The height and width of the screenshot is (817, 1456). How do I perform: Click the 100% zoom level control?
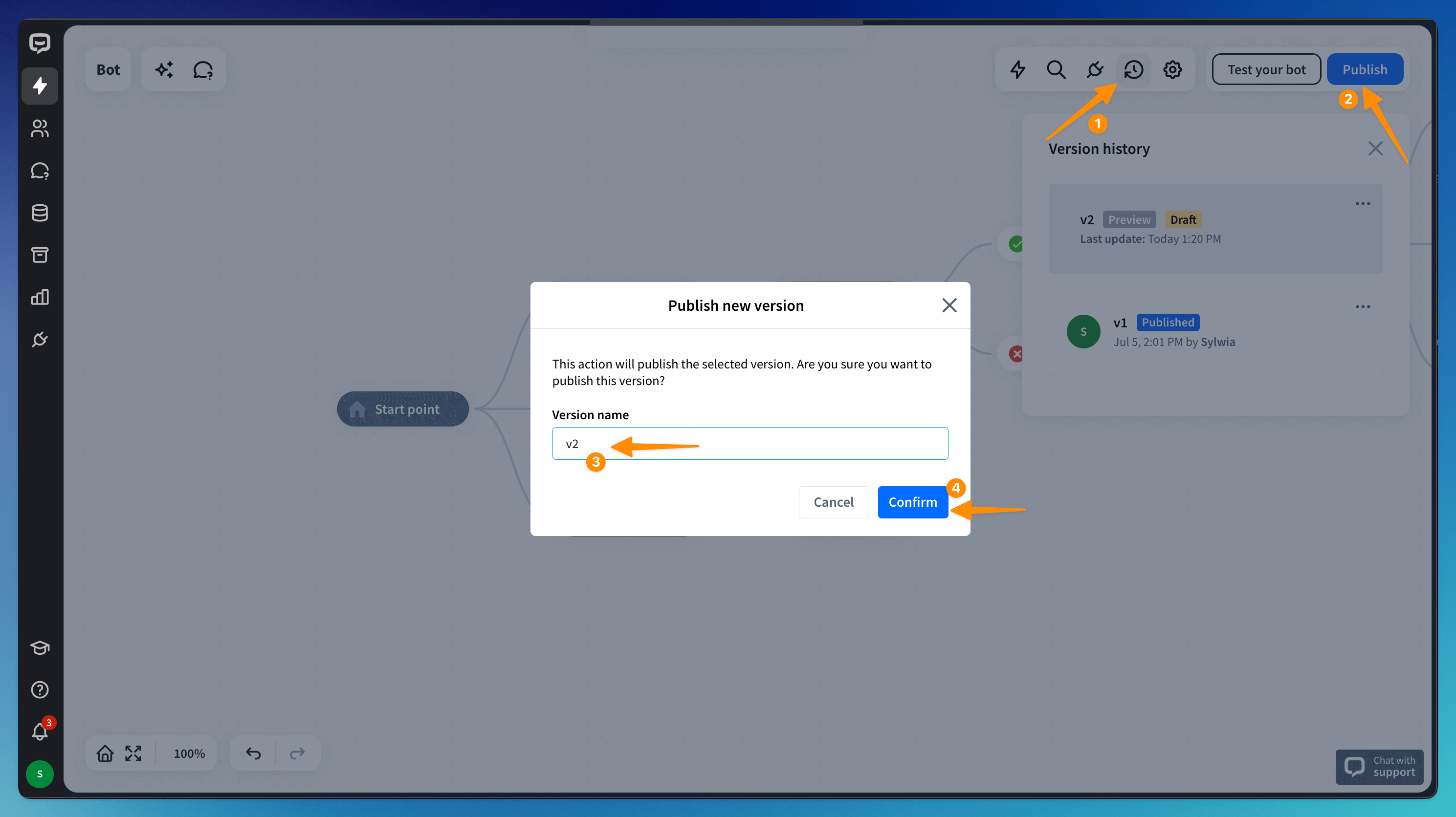(x=189, y=753)
